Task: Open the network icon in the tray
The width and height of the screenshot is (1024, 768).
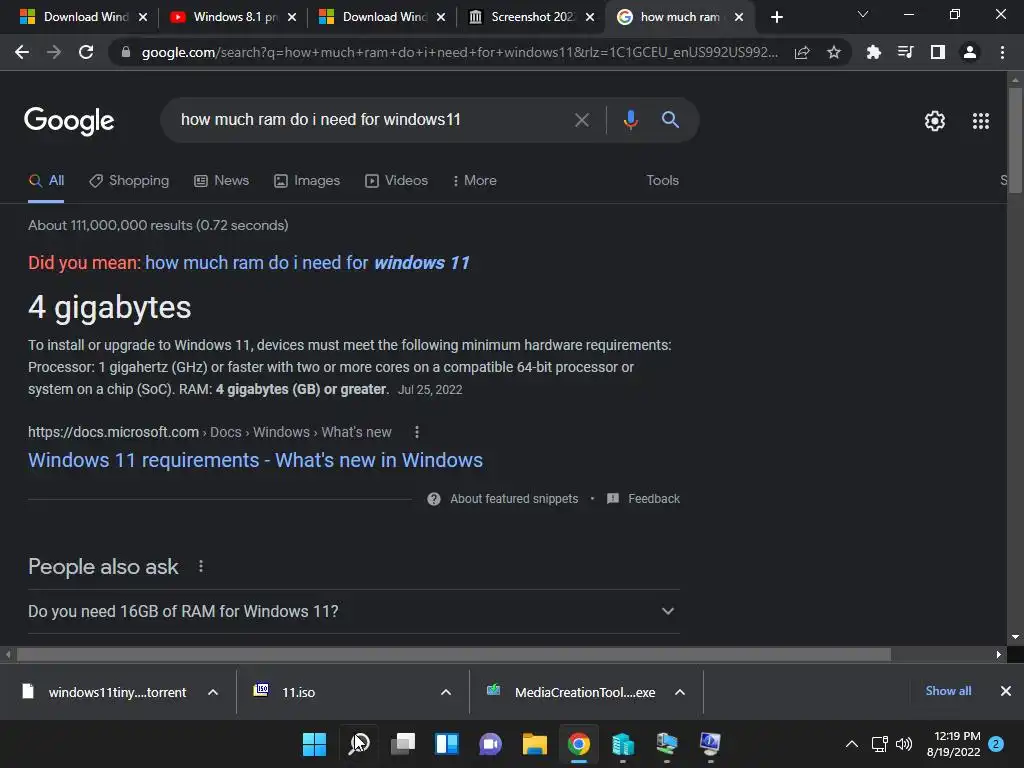Action: click(879, 744)
